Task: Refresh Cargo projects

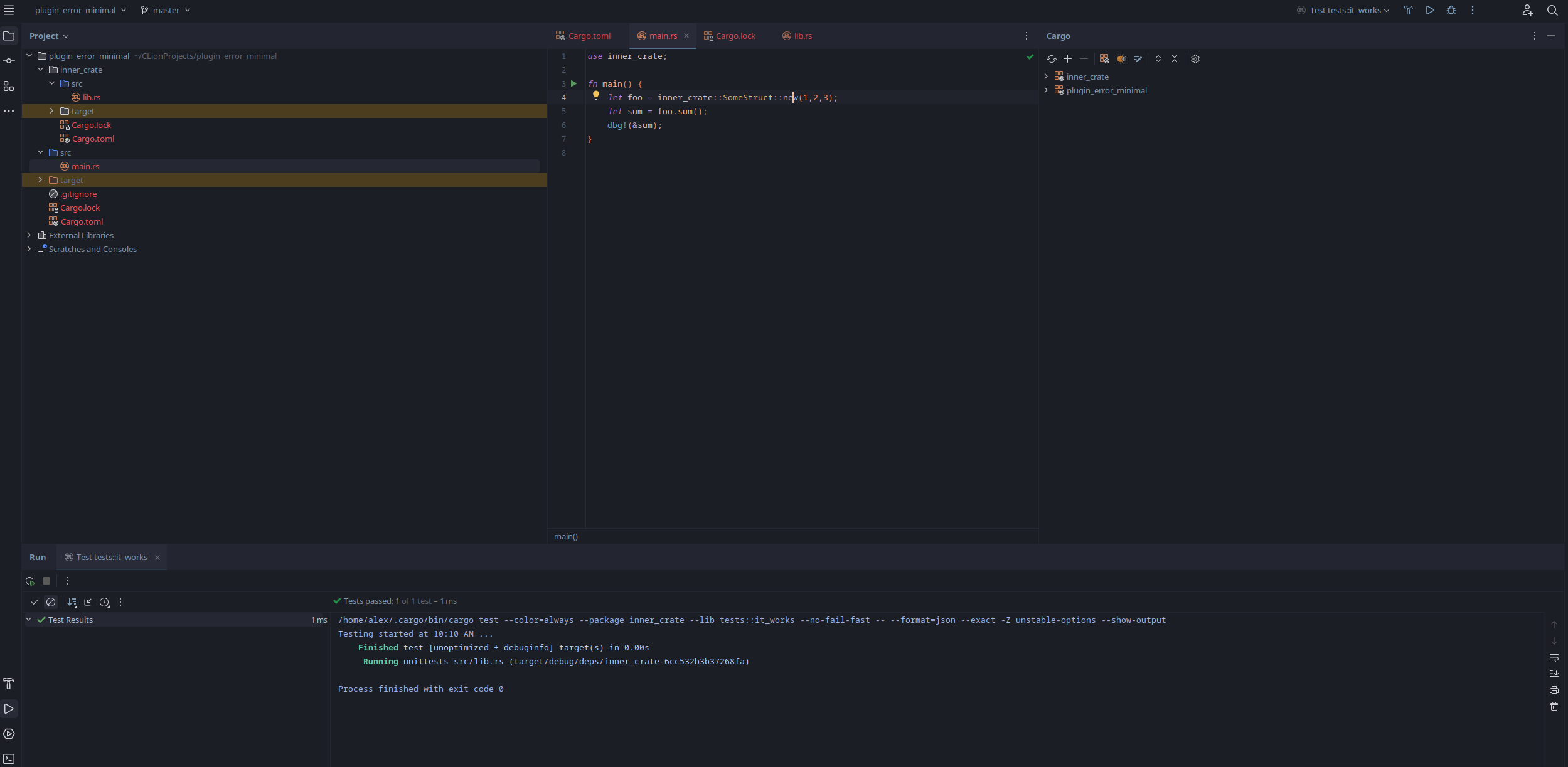Action: pyautogui.click(x=1052, y=59)
